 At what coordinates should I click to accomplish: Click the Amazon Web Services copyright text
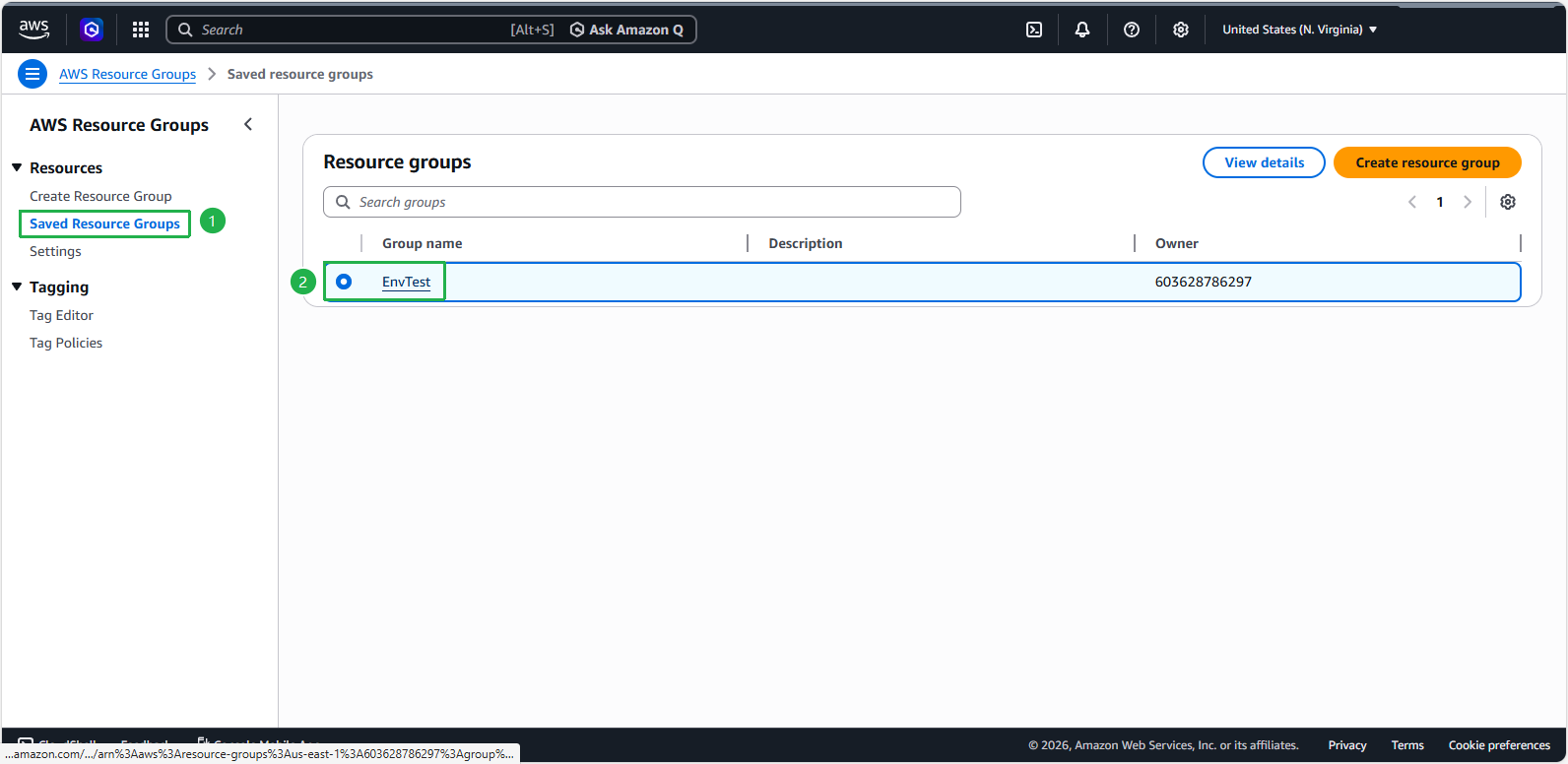pyautogui.click(x=1163, y=745)
